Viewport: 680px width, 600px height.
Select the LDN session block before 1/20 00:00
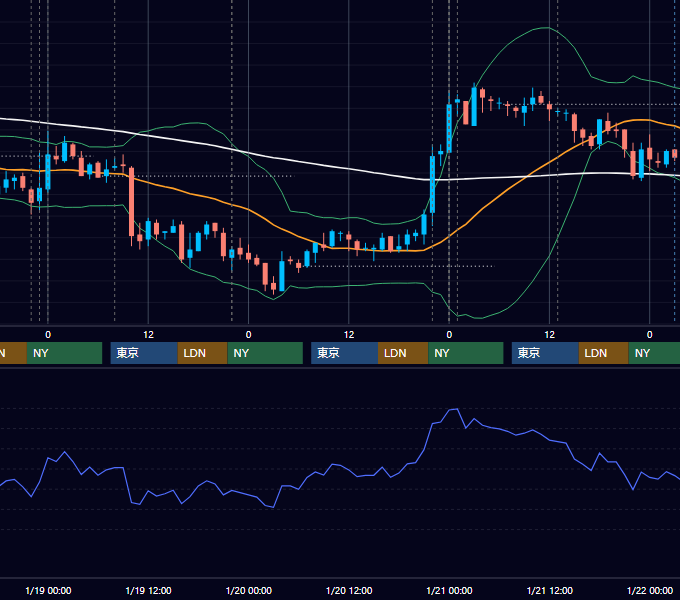(203, 353)
